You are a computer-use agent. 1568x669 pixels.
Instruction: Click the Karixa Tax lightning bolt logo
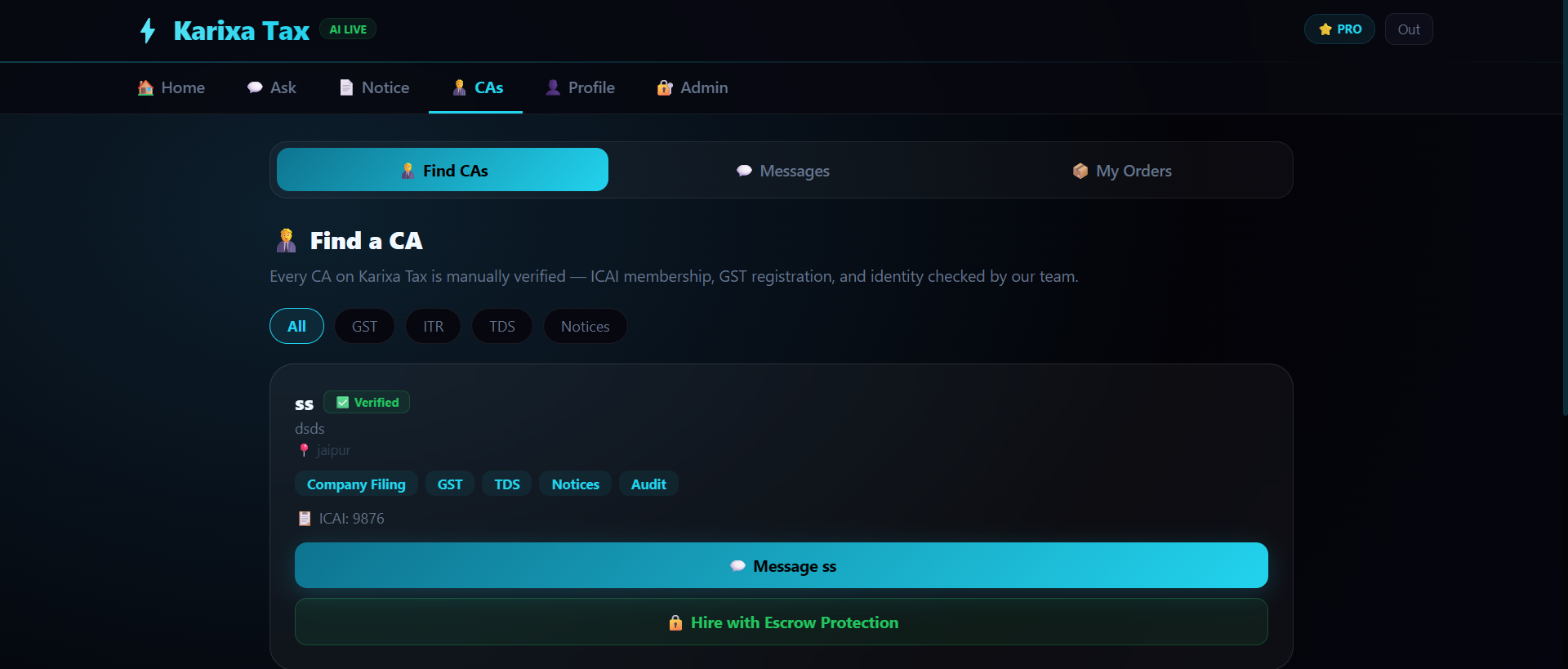point(148,30)
